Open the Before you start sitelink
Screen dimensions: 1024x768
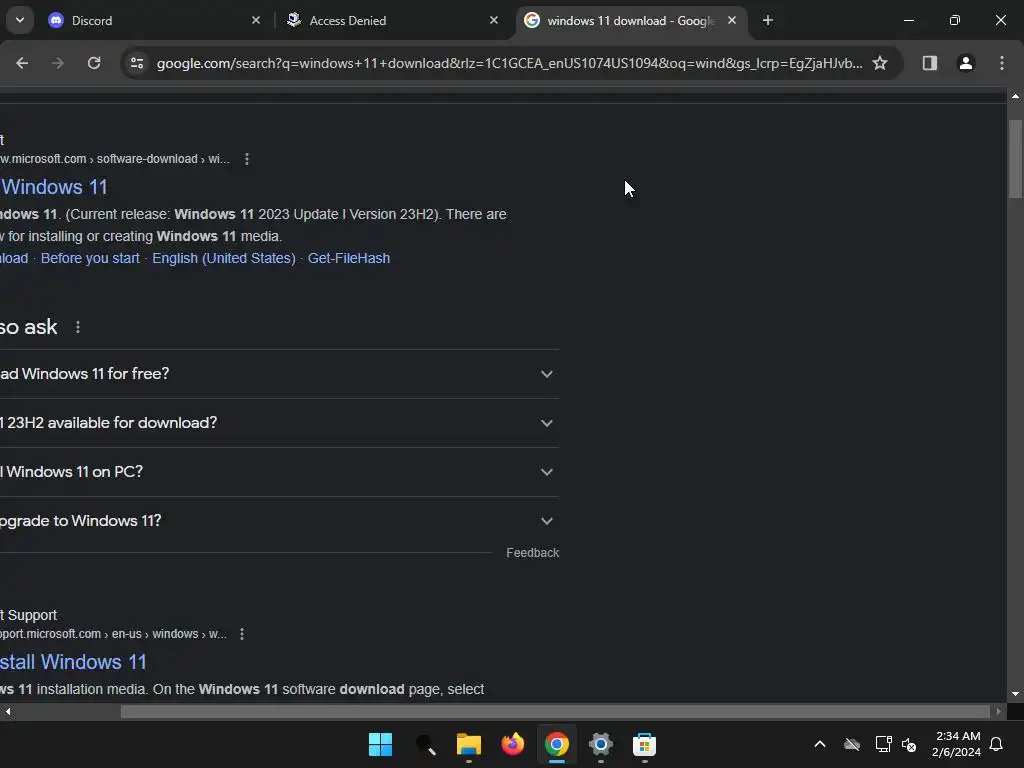point(90,258)
